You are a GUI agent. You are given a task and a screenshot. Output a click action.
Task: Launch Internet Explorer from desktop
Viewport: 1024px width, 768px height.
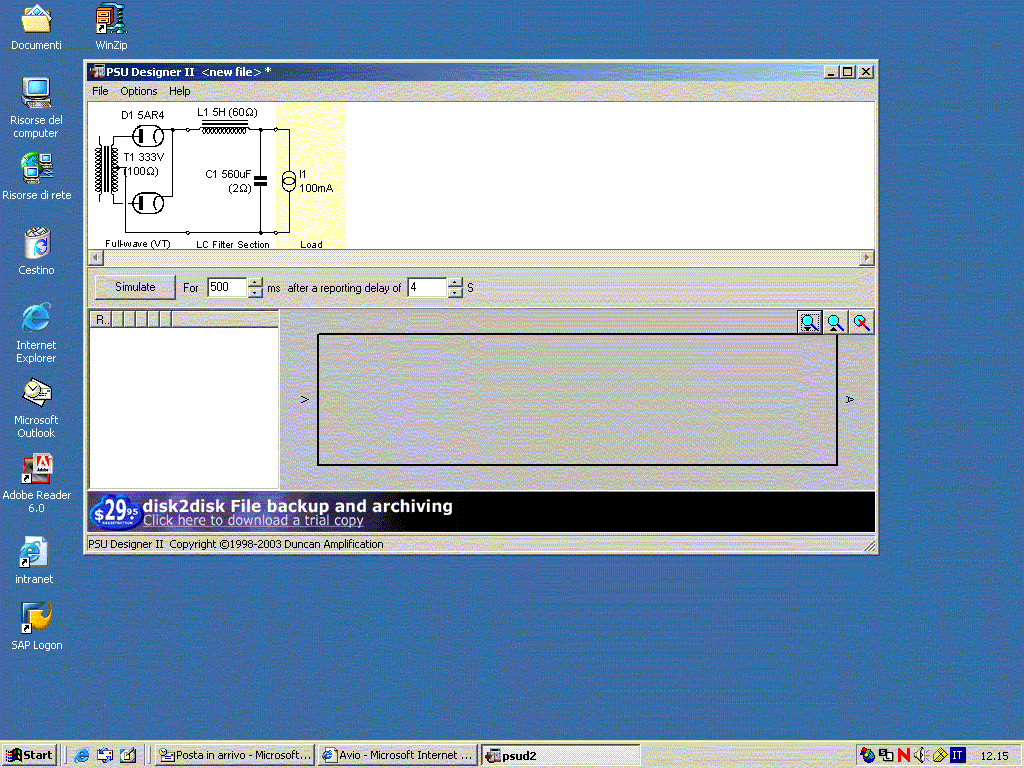tap(36, 333)
